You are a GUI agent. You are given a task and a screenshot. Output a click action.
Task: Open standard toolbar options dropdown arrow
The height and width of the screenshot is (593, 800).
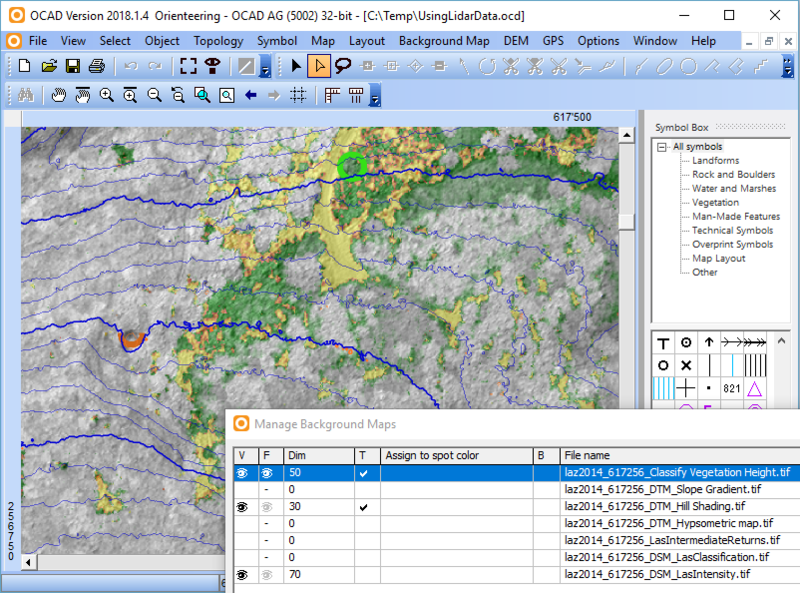click(x=265, y=66)
